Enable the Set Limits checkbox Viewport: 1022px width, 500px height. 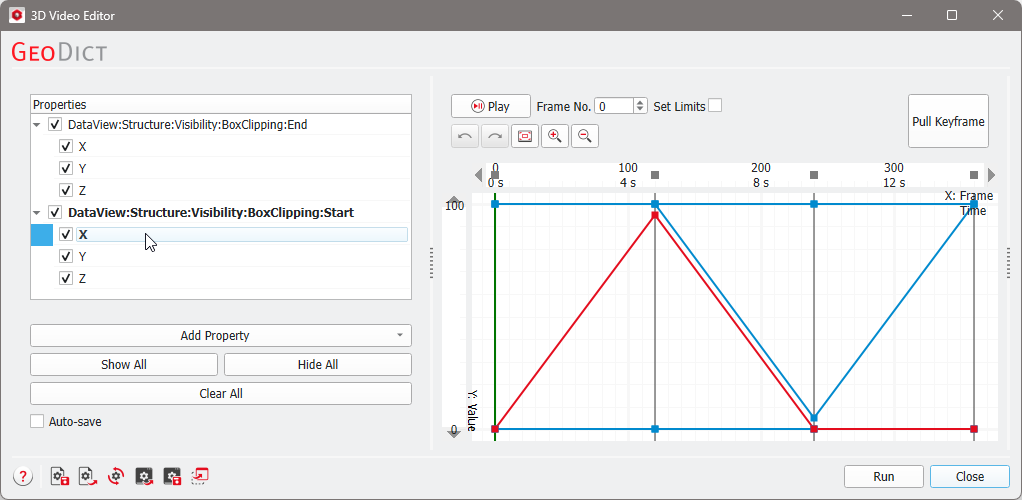[x=715, y=106]
